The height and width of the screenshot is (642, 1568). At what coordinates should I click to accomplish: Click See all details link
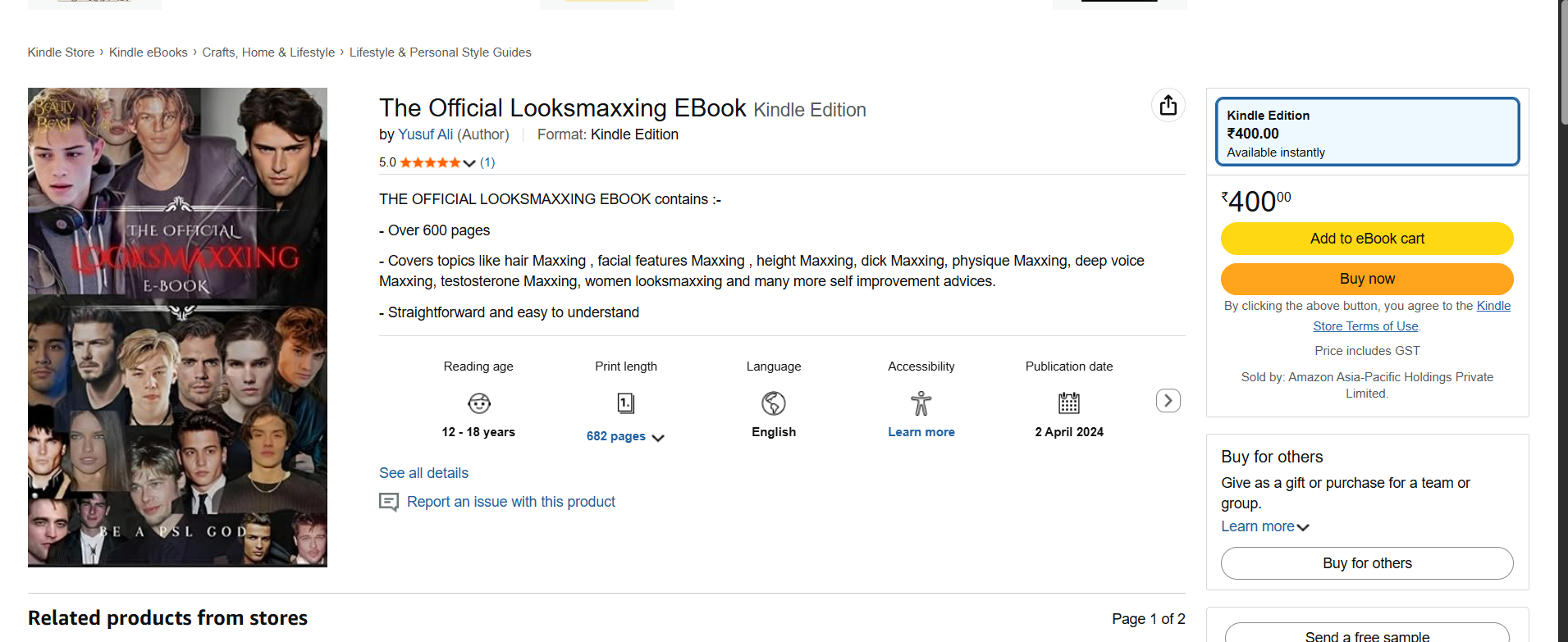coord(423,473)
